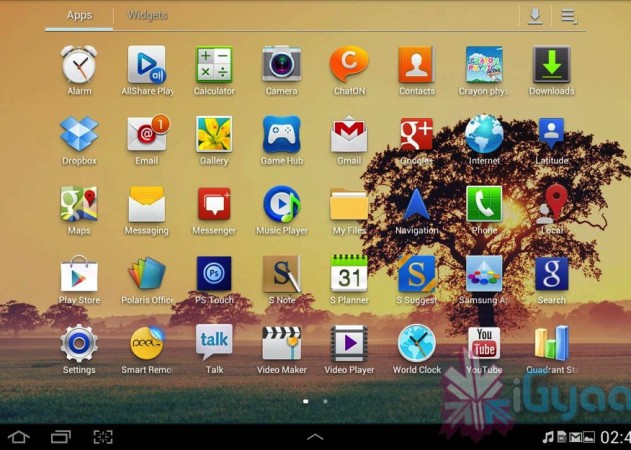
Task: Expand the bottom mini apps tray arrow
Action: (315, 437)
